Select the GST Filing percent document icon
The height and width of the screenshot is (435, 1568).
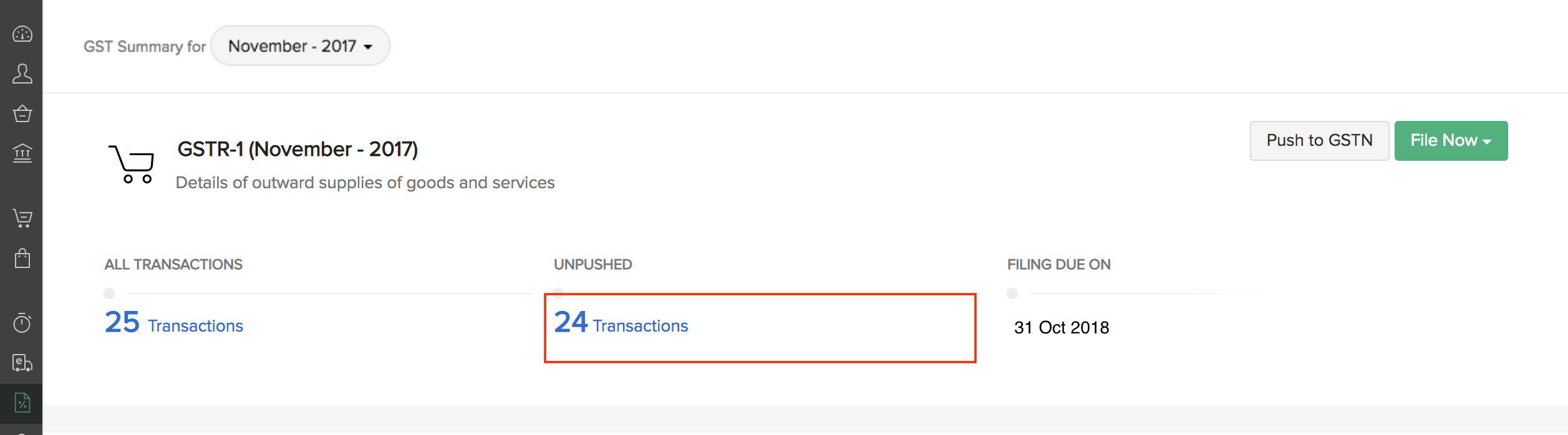(x=22, y=403)
